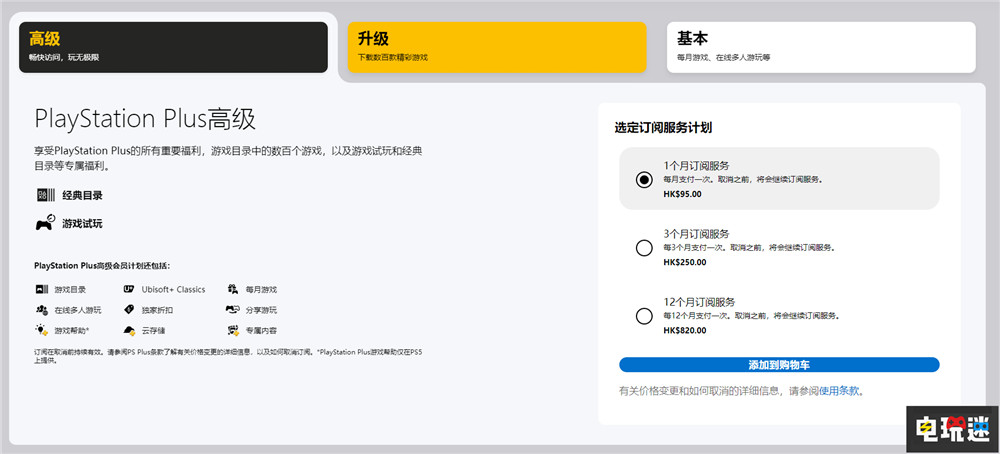Click the Ubisoft+ Classics label
1000x454 pixels.
coord(173,289)
